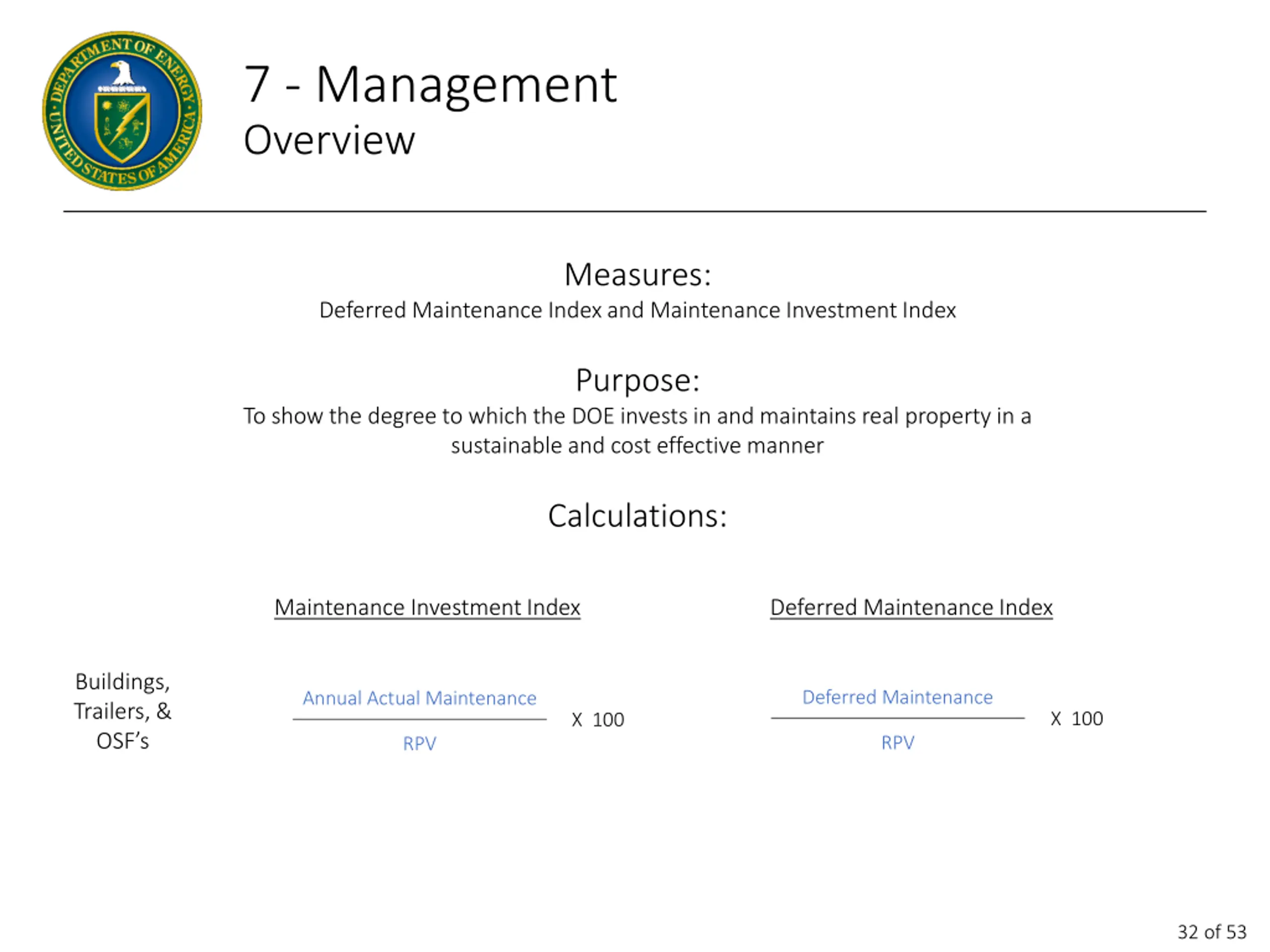Click 'RPV' under Annual Actual Maintenance
1270x952 pixels.
pyautogui.click(x=419, y=744)
